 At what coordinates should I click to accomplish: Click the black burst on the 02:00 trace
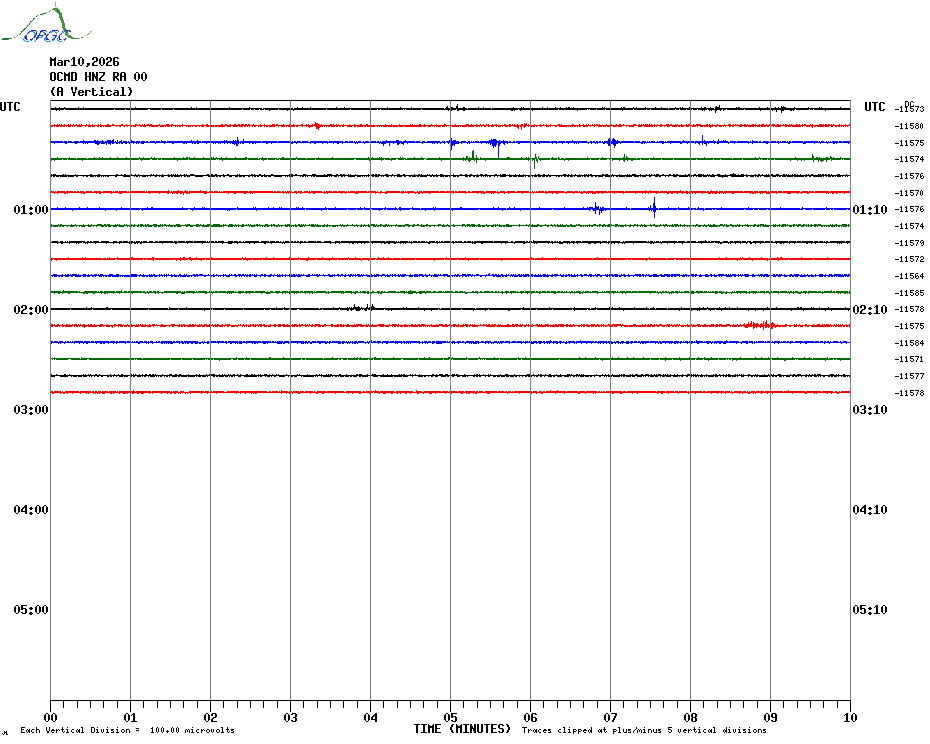361,307
